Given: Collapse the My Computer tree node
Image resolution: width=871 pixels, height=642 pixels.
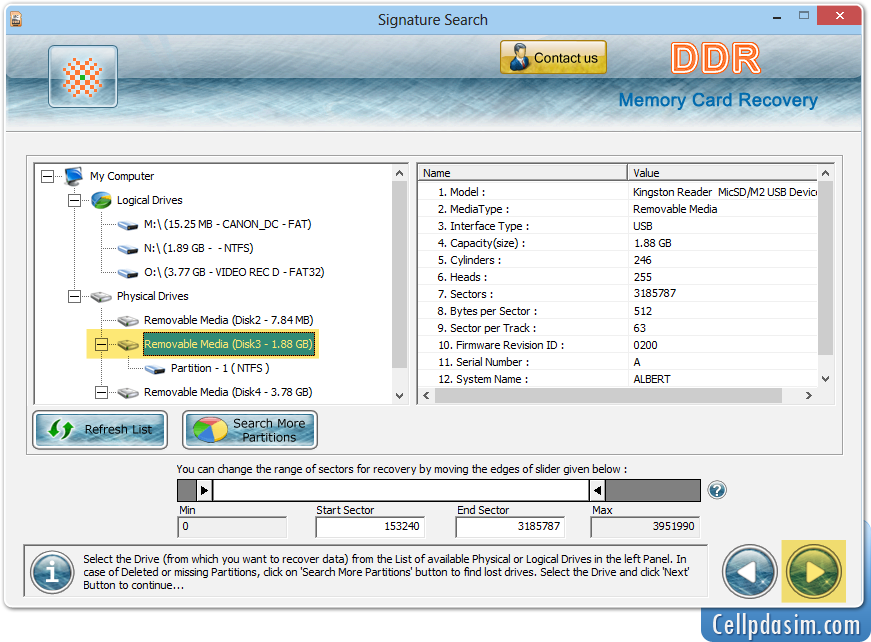Looking at the screenshot, I should (48, 177).
